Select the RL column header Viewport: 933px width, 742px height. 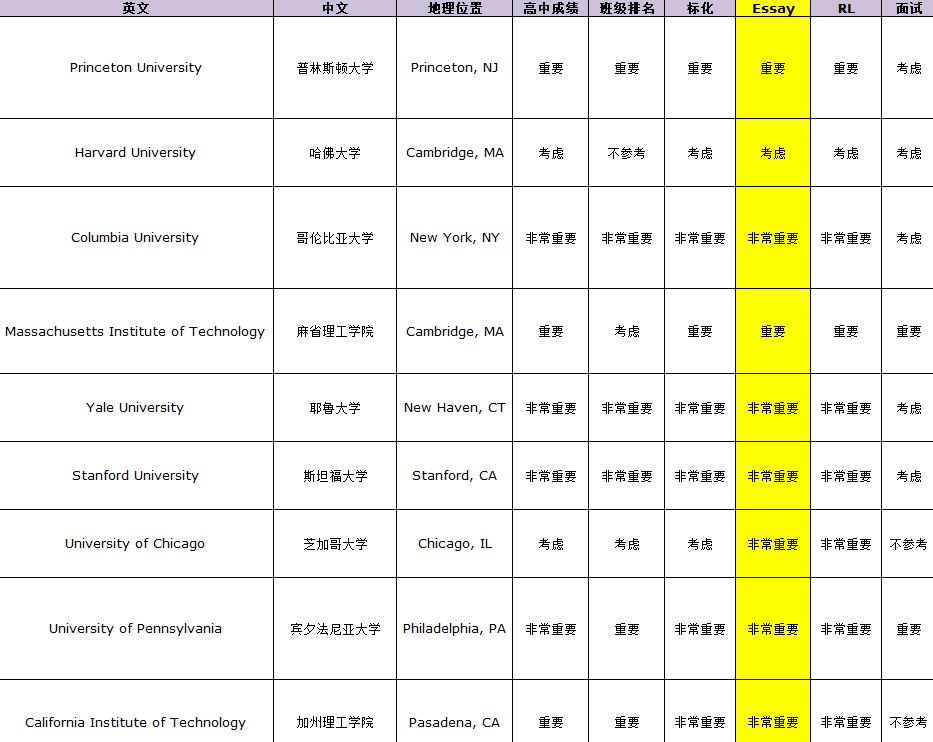tap(846, 8)
